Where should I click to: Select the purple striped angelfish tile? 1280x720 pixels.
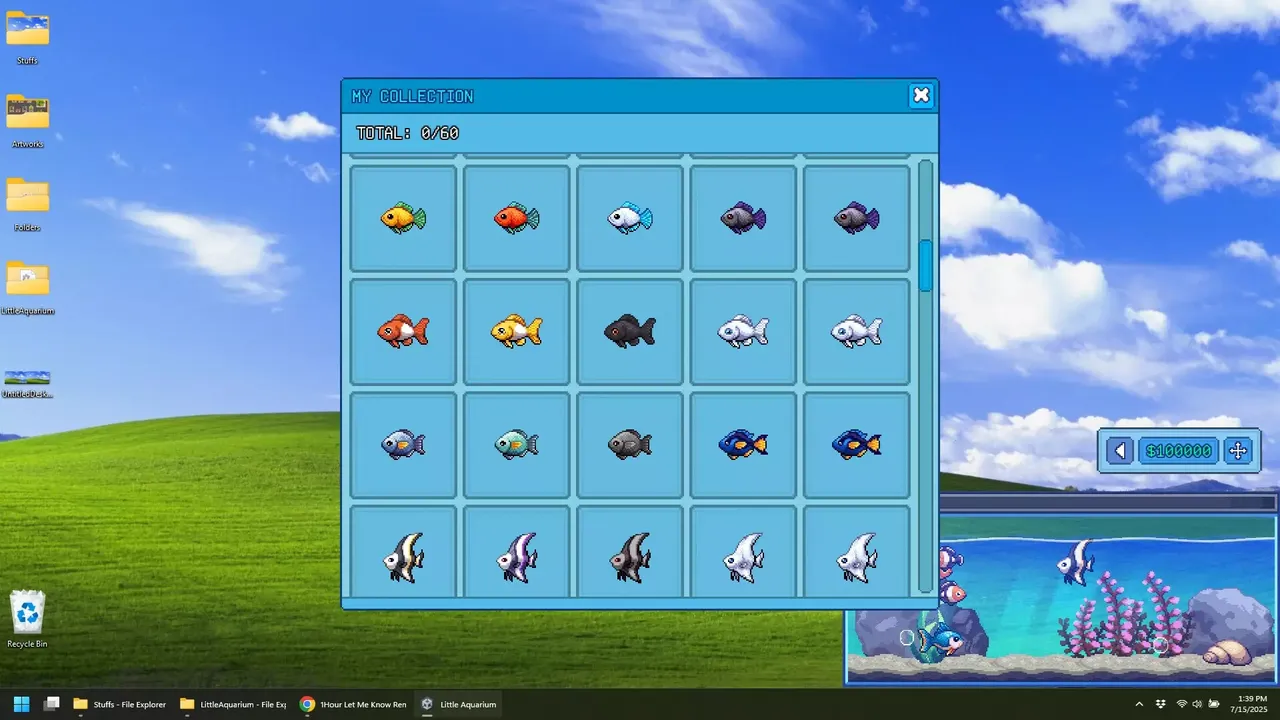pos(517,552)
